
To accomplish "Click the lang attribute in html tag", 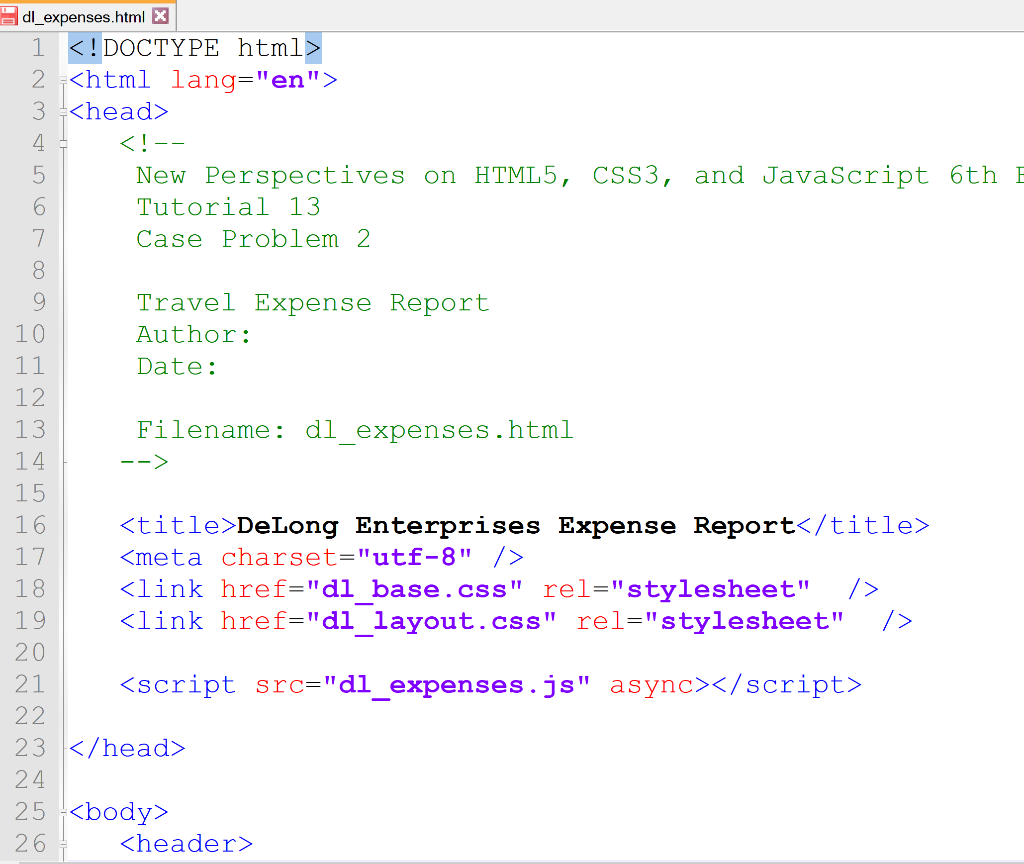I will (203, 80).
